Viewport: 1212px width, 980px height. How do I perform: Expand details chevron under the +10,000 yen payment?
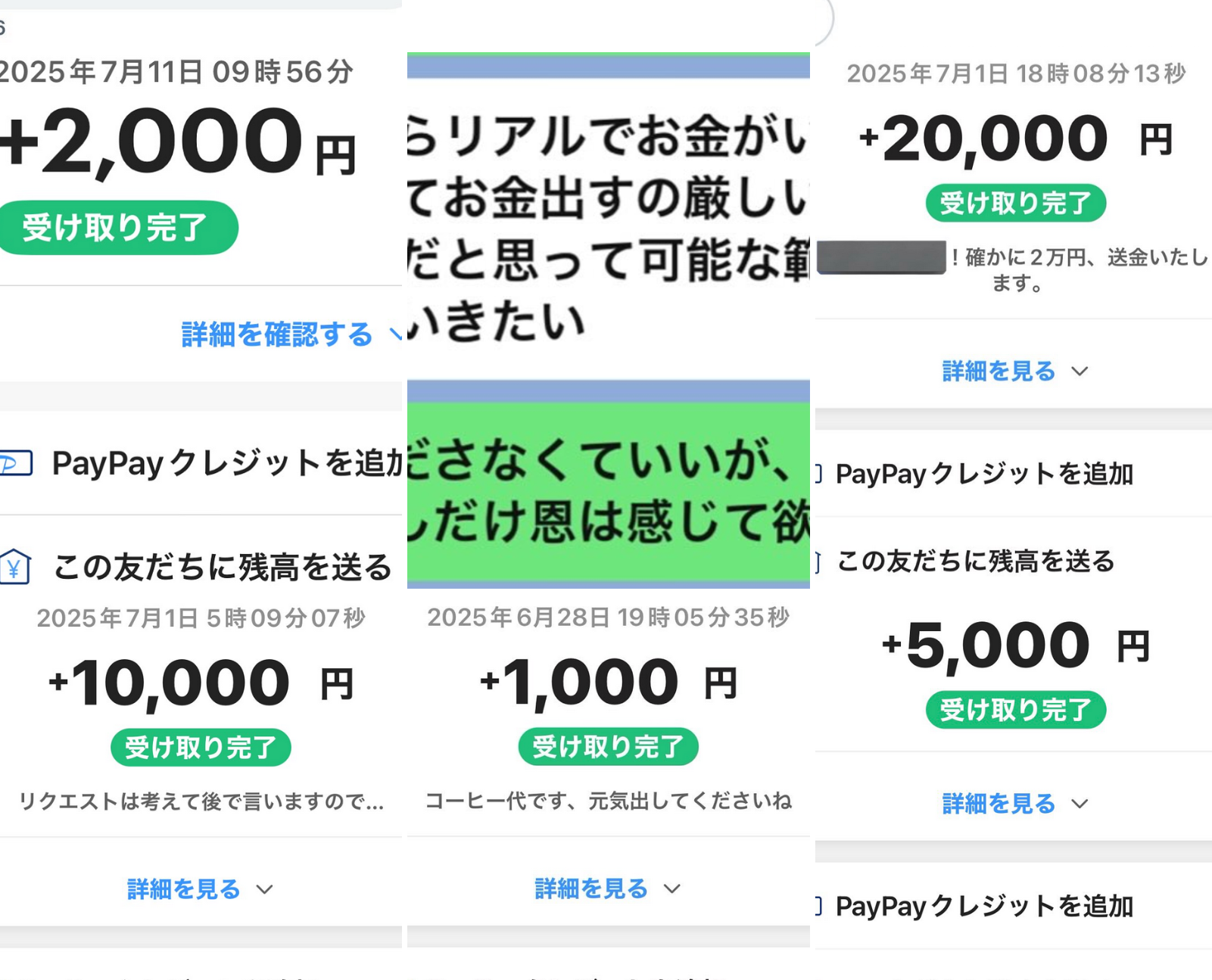point(264,889)
